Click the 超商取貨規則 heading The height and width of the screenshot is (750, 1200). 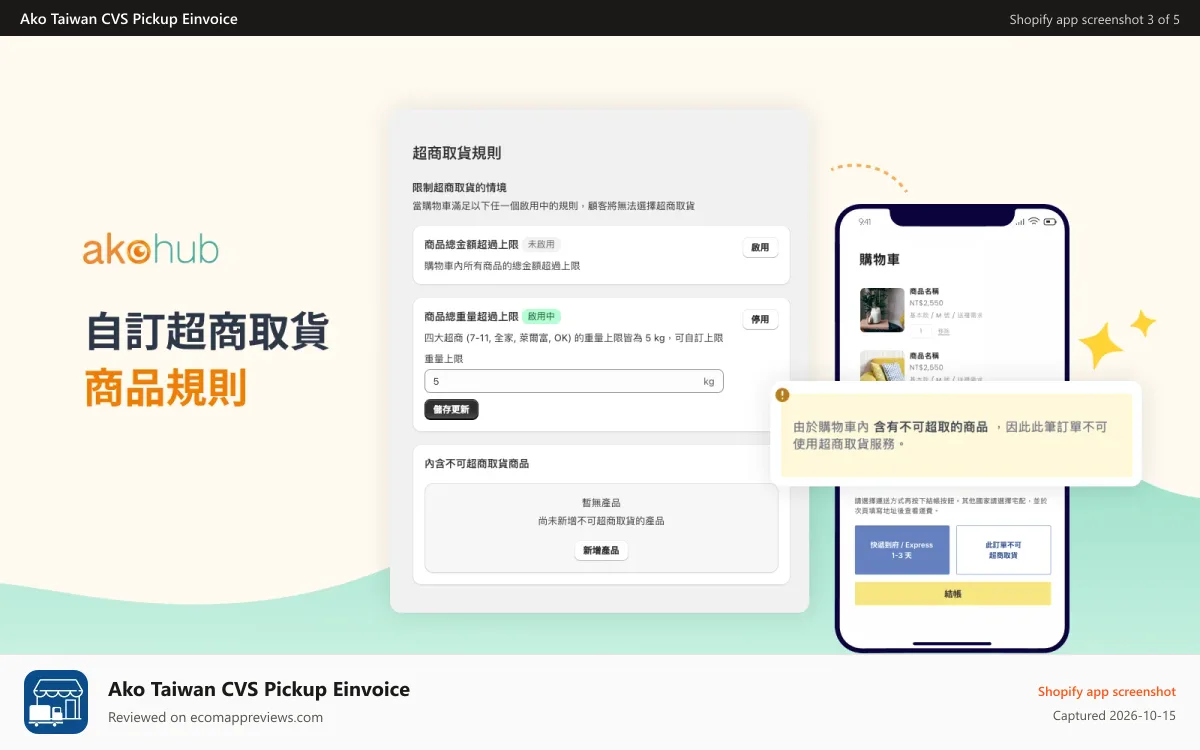pos(457,153)
